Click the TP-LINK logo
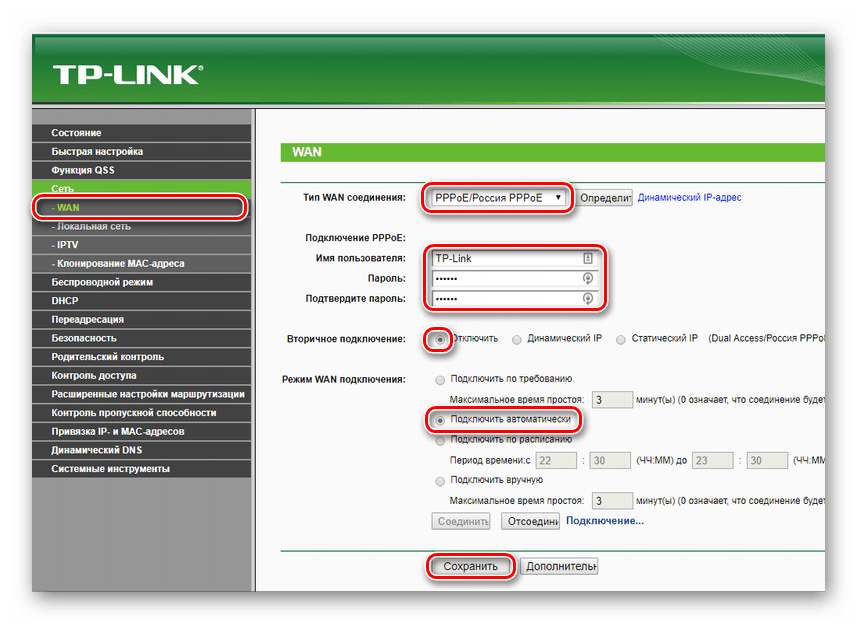 128,75
